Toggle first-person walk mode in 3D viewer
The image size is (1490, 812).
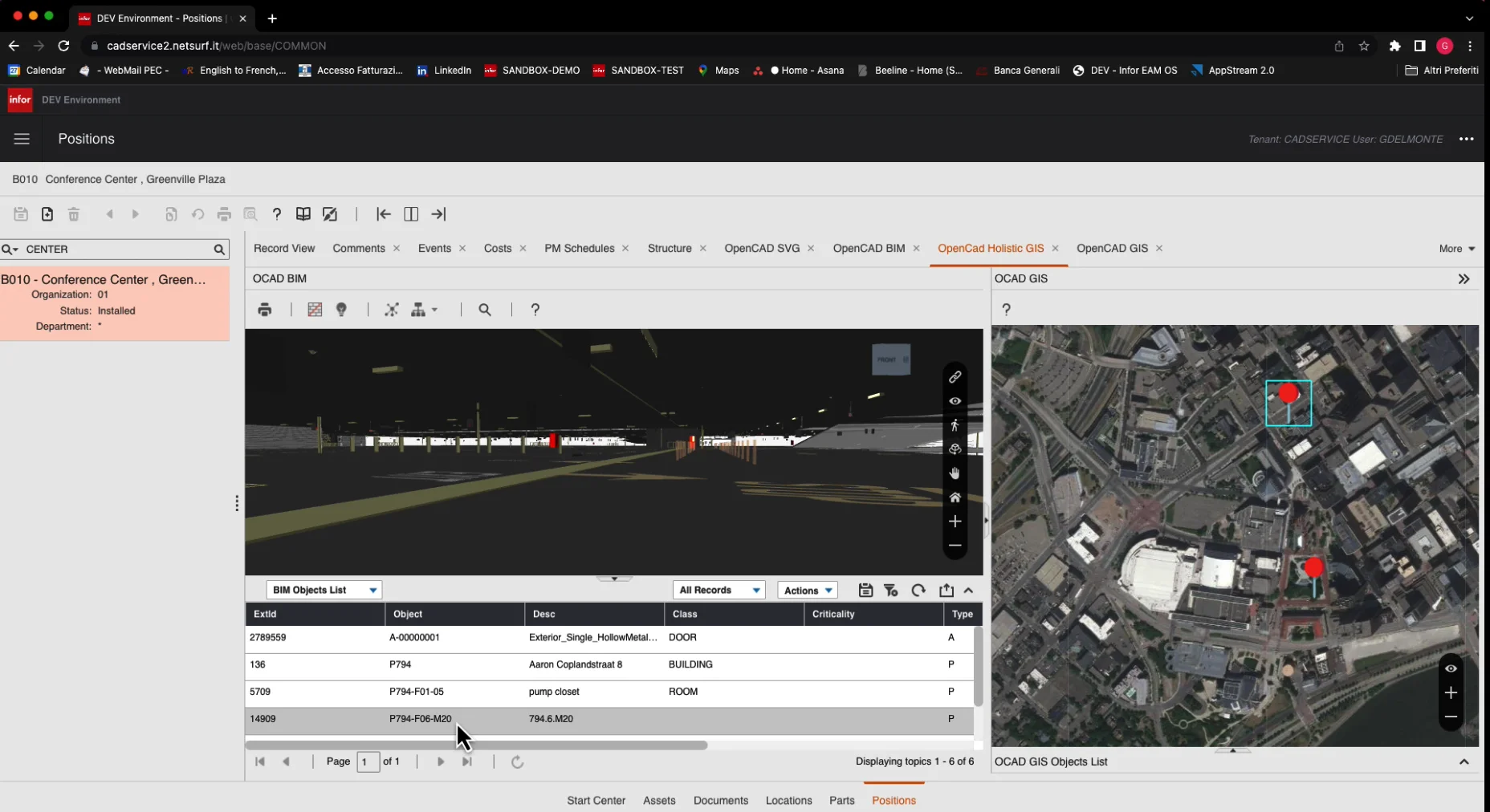955,425
